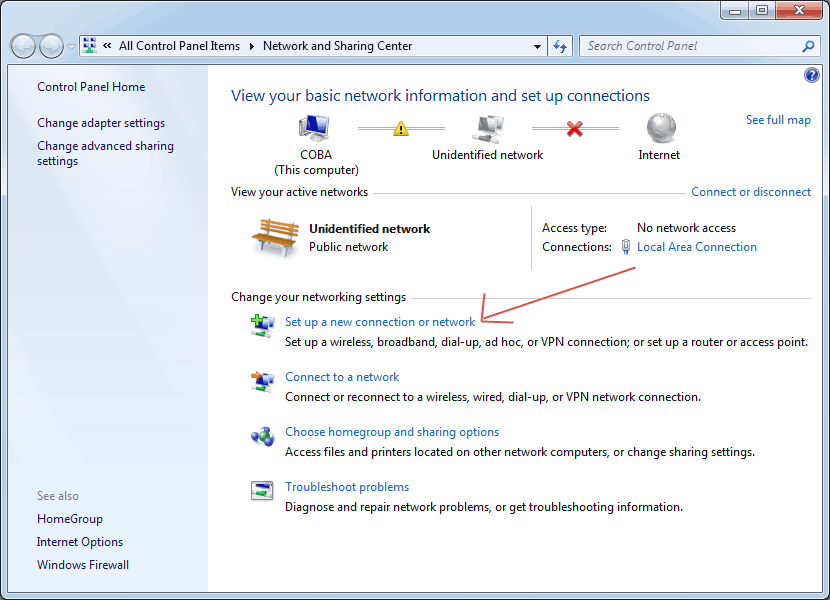Open Help with the question mark icon
The height and width of the screenshot is (600, 830).
(811, 75)
